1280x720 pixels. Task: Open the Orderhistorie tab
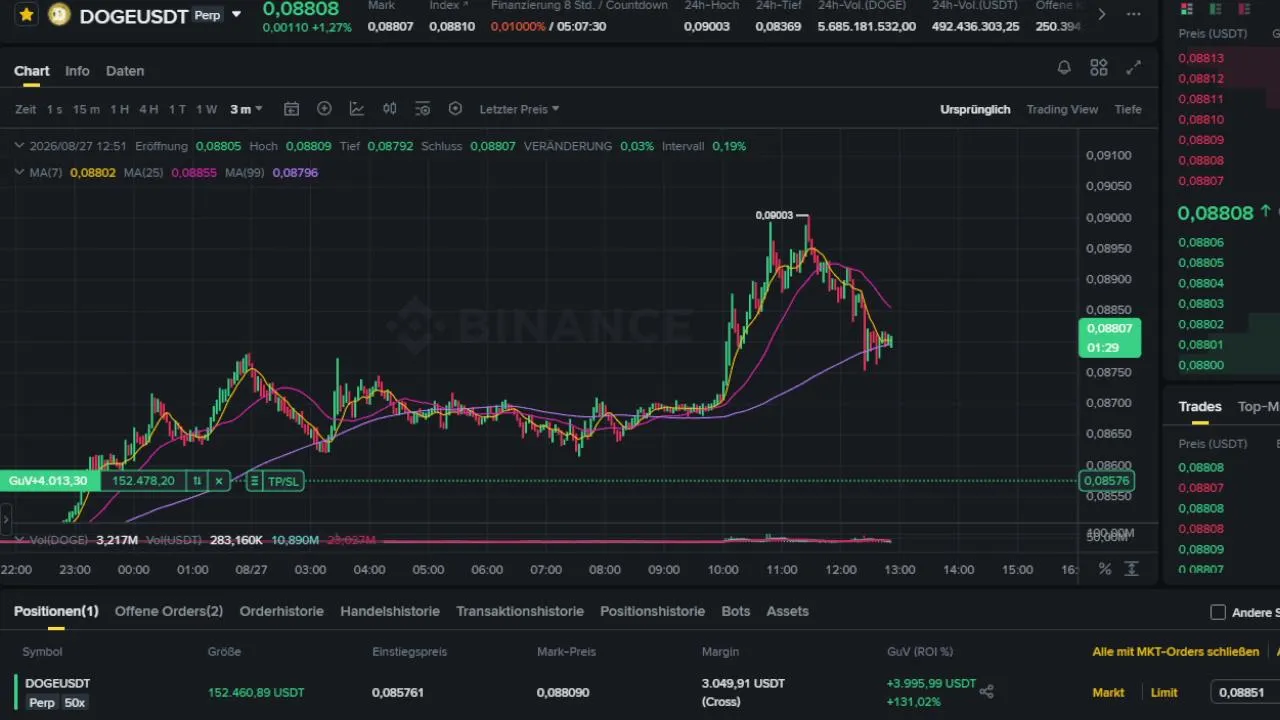click(282, 611)
